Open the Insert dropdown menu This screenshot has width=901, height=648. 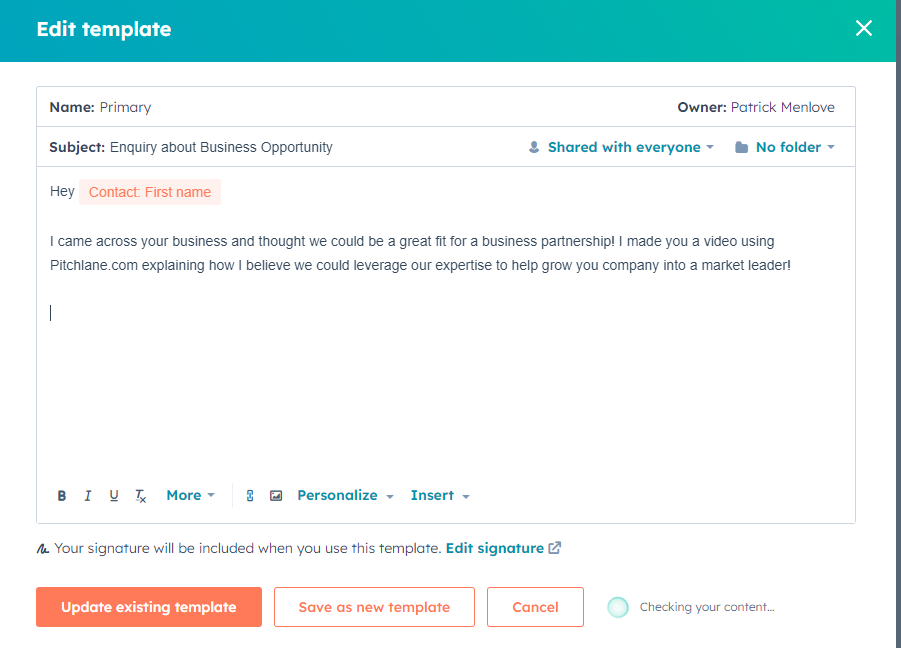[440, 495]
